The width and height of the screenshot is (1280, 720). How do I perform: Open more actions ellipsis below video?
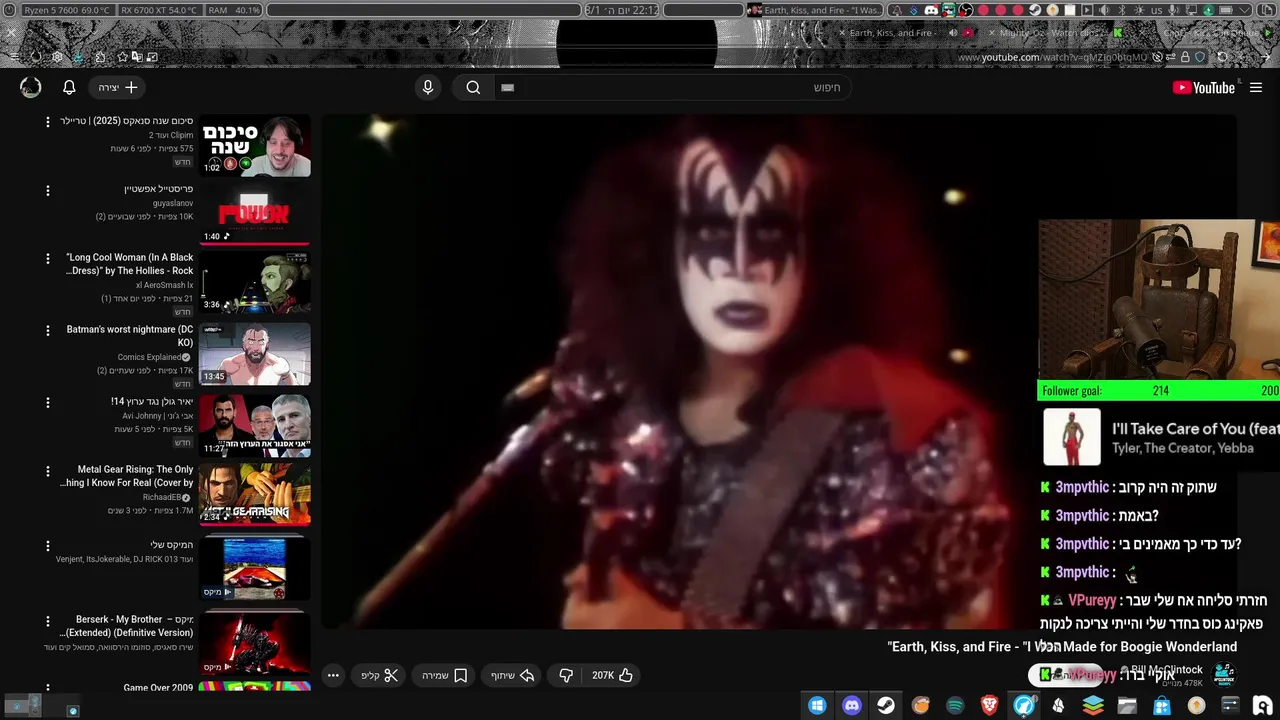pyautogui.click(x=334, y=675)
